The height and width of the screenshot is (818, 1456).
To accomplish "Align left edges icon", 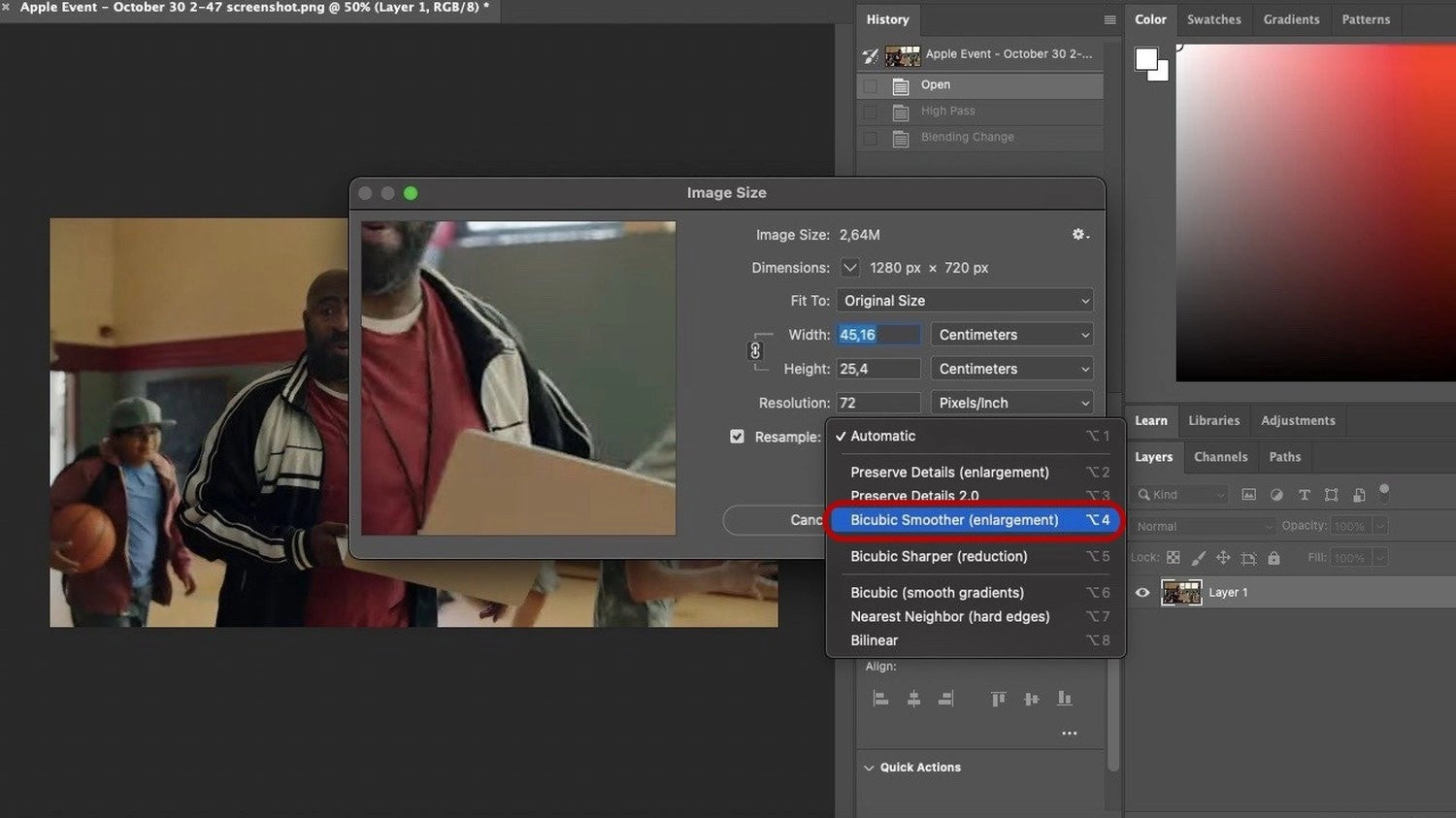I will pyautogui.click(x=880, y=699).
